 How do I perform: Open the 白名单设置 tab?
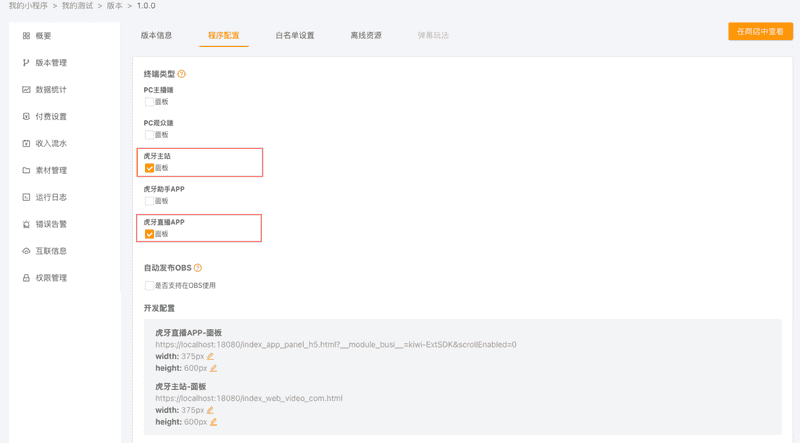pyautogui.click(x=295, y=35)
